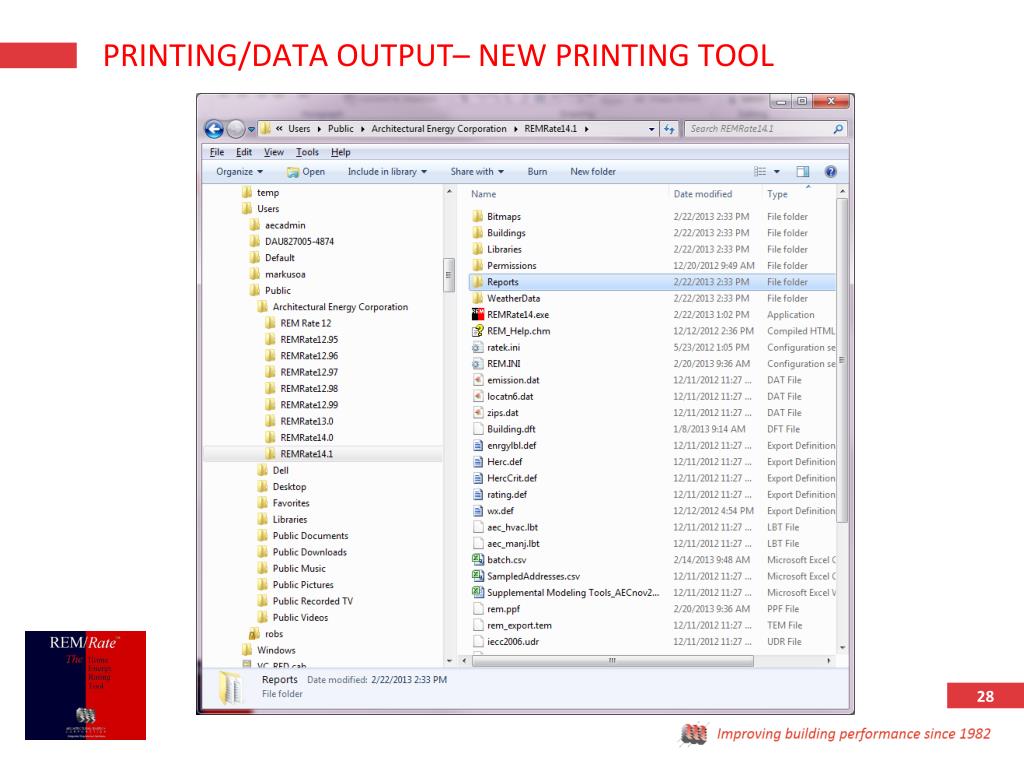Viewport: 1024px width, 768px height.
Task: Select the Buildings folder icon
Action: click(x=477, y=232)
